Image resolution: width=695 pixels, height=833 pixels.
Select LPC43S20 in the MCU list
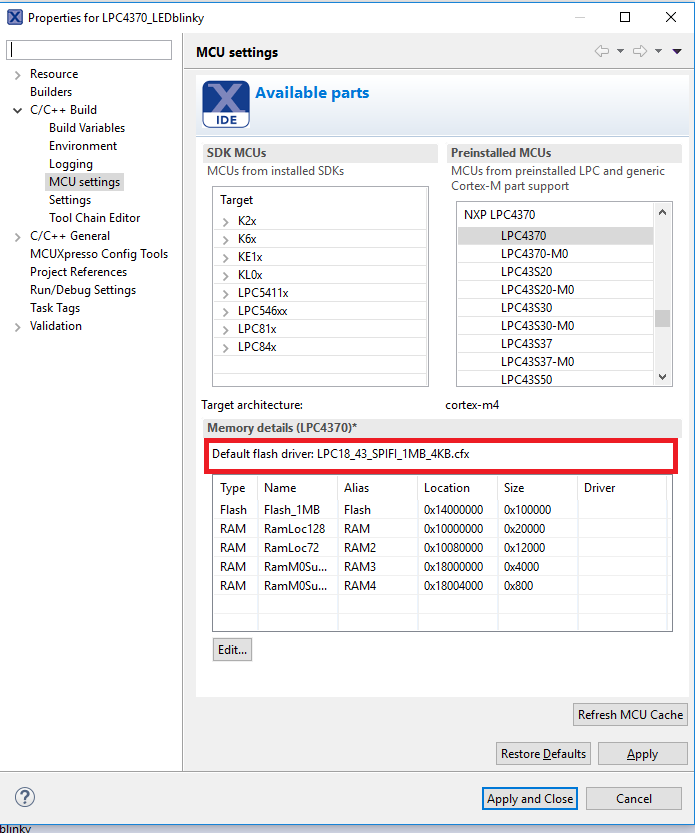click(555, 272)
